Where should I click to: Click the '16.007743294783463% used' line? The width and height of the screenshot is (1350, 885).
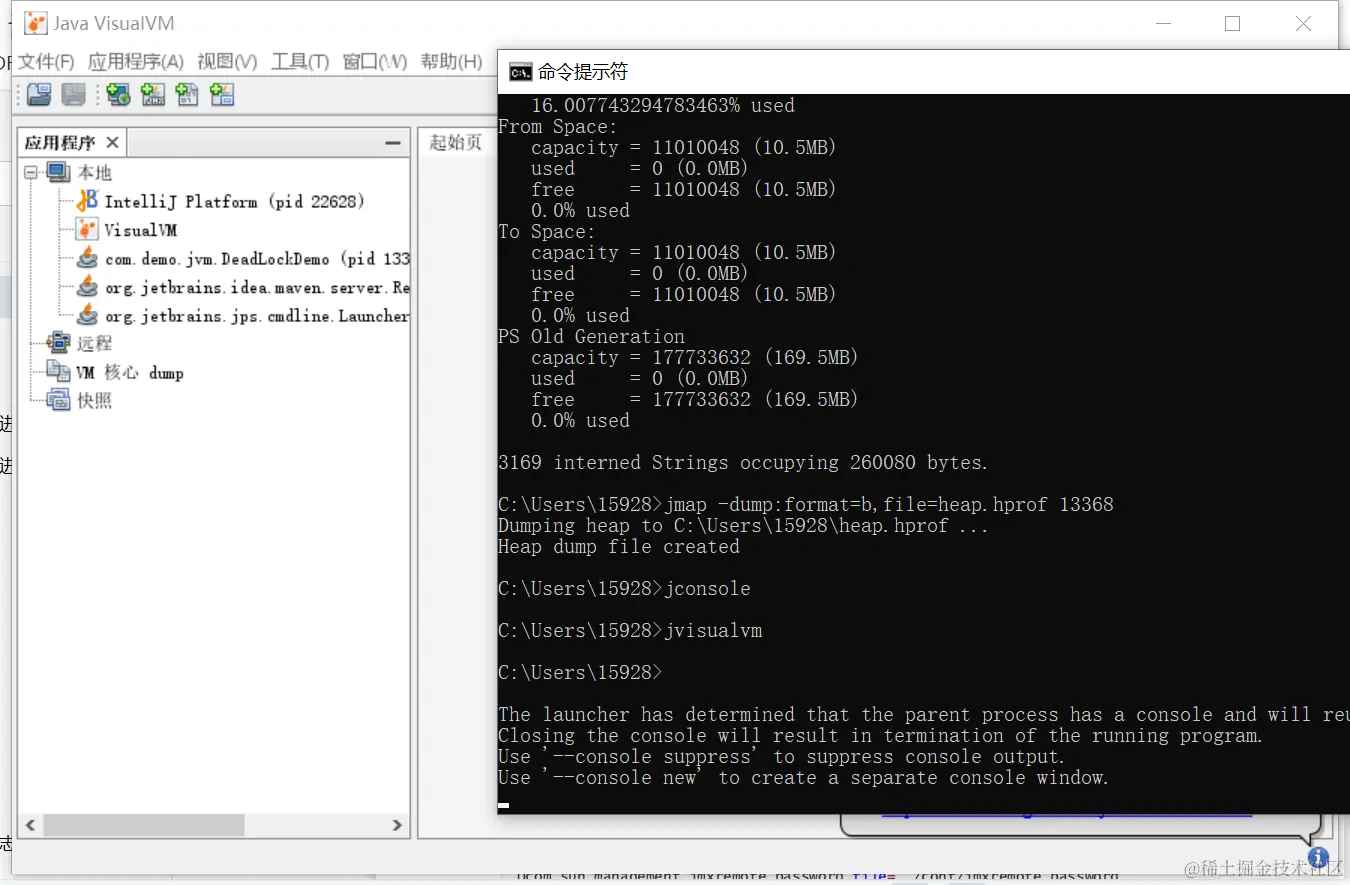point(663,106)
